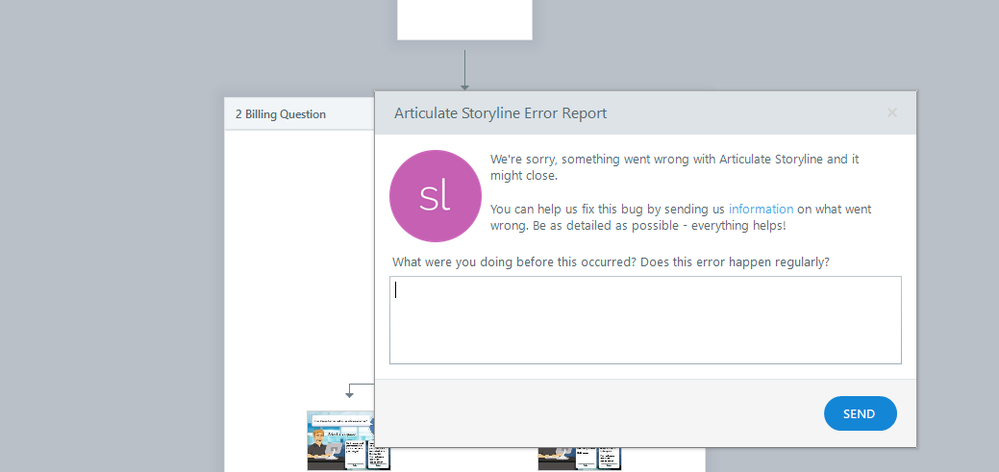Select the left slide thumbnail in Billing Question
The image size is (999, 472).
coord(341,441)
